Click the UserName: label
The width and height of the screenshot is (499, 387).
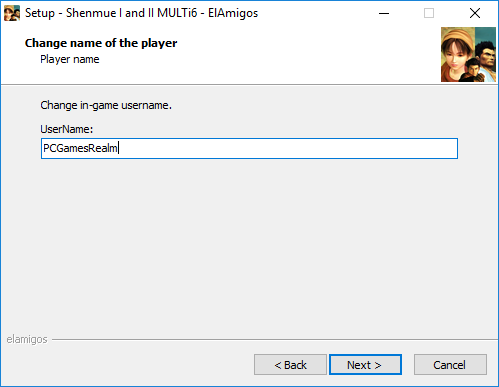[x=67, y=129]
